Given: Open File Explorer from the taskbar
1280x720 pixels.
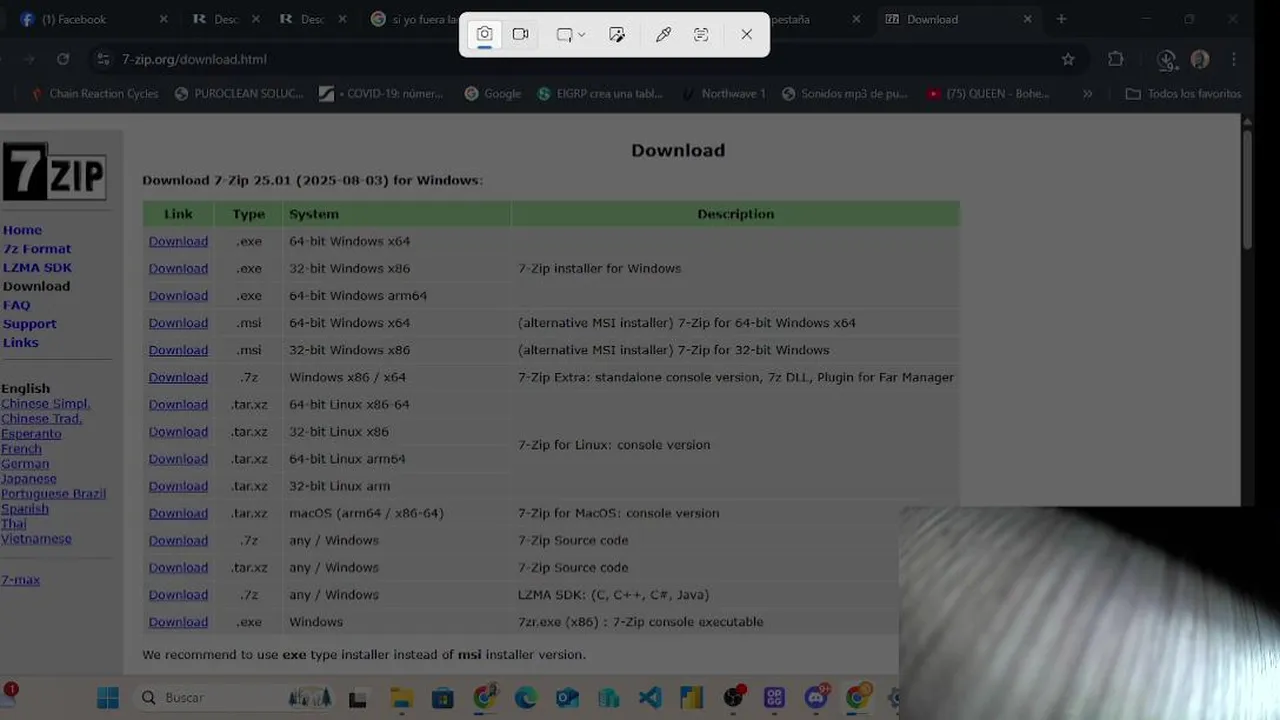Looking at the screenshot, I should [x=401, y=698].
